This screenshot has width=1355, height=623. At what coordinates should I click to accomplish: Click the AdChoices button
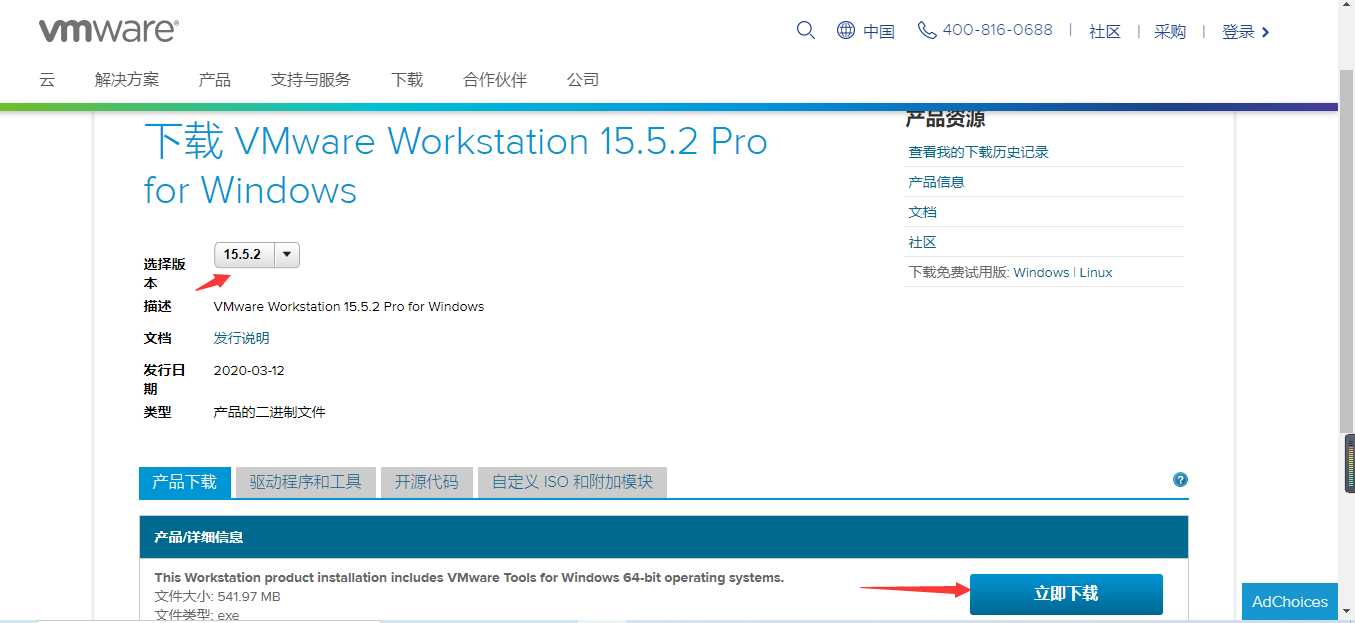coord(1290,602)
